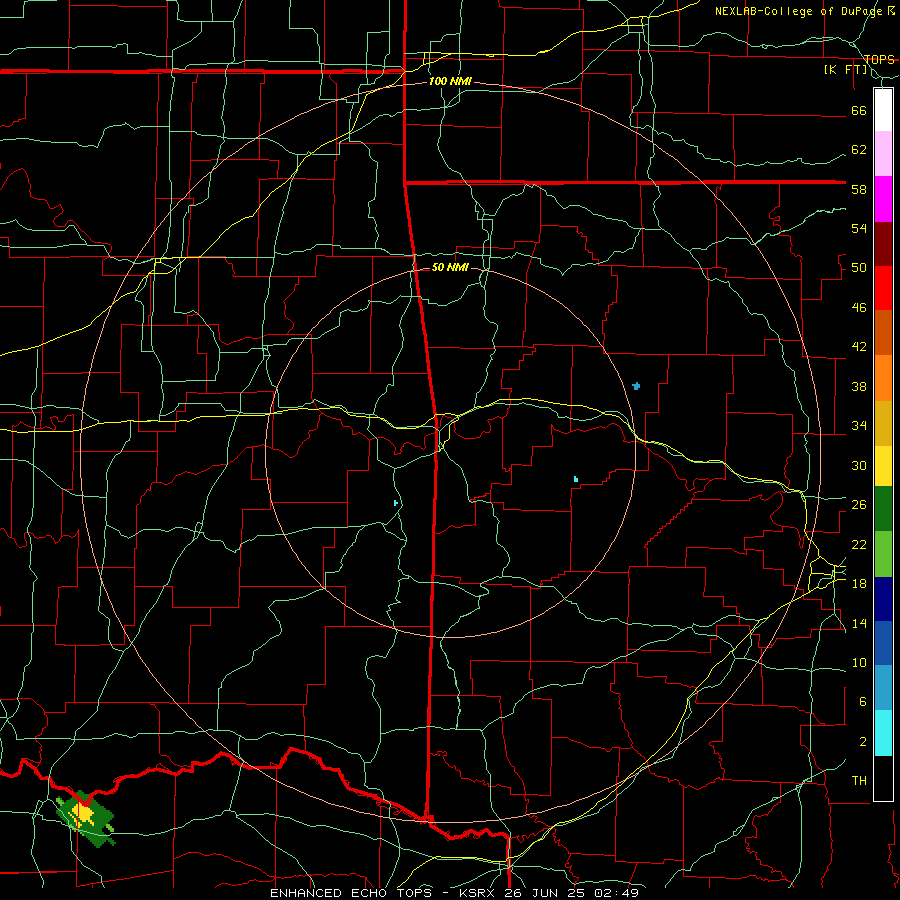The width and height of the screenshot is (900, 900).
Task: Click the white swatch in the tops legend
Action: pyautogui.click(x=883, y=110)
